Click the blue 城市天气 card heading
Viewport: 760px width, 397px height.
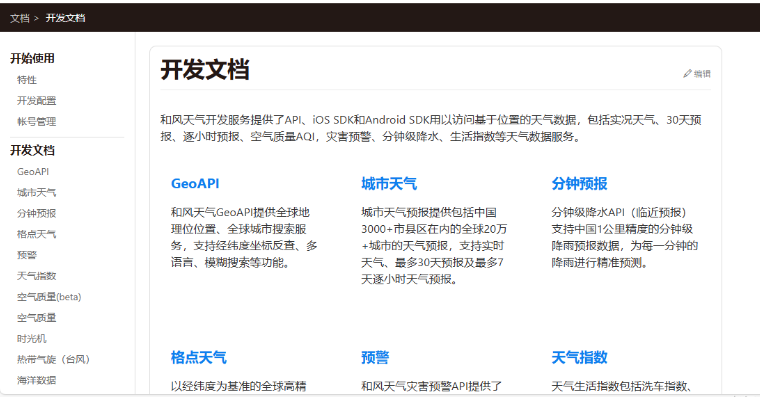coord(389,184)
